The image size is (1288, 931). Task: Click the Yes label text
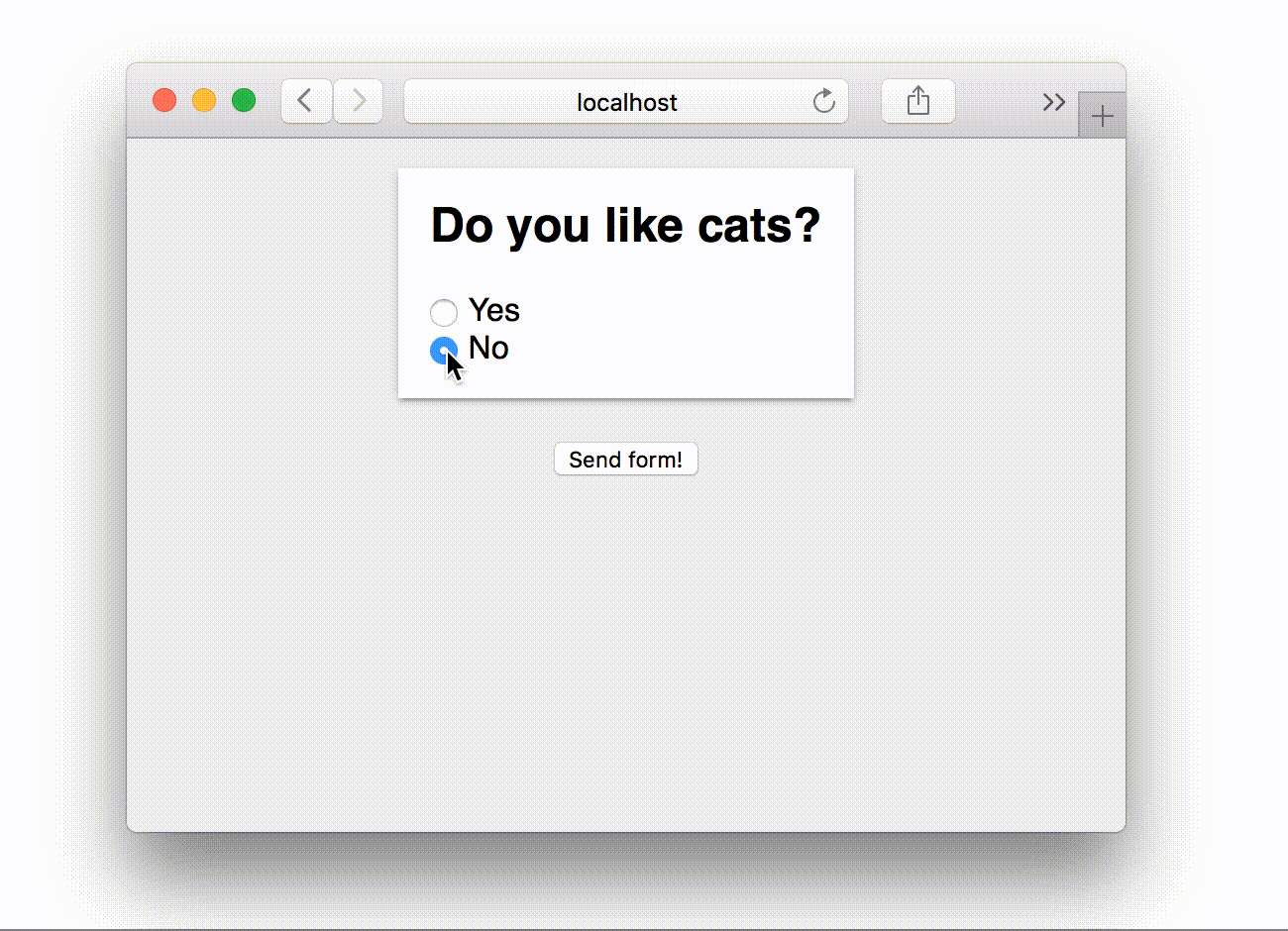(494, 311)
